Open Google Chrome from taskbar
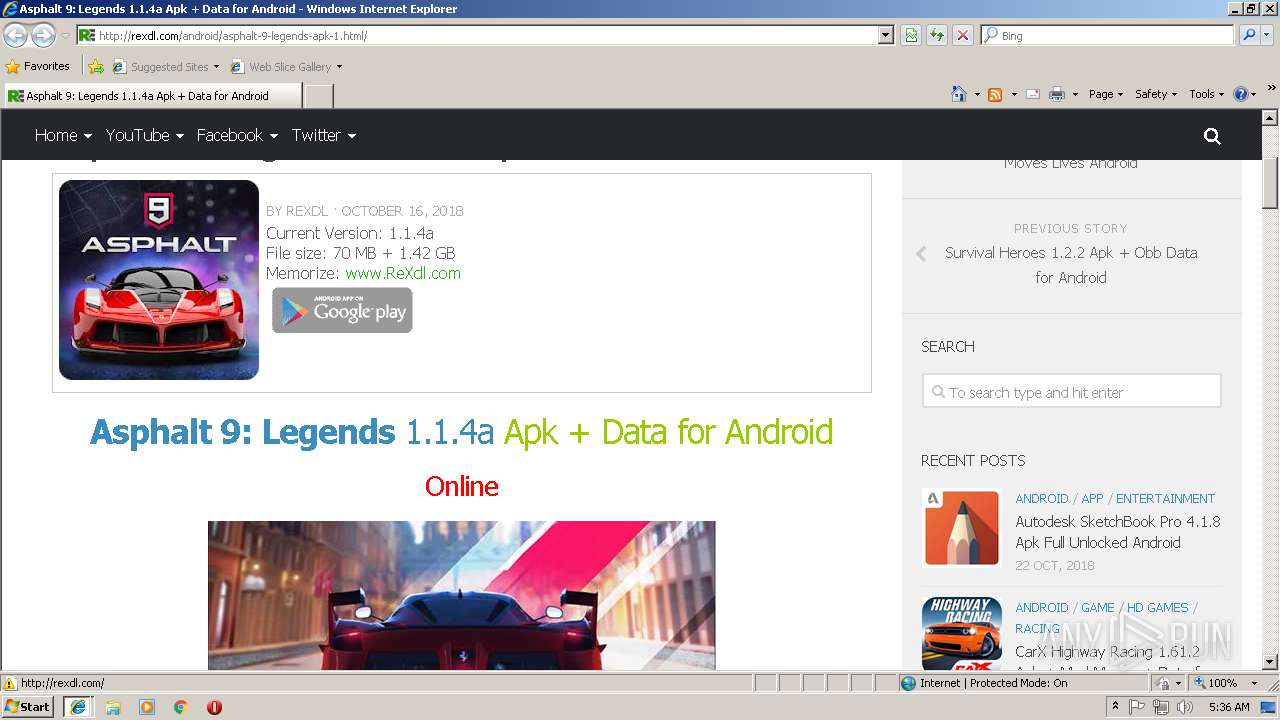The image size is (1280, 720). (181, 707)
